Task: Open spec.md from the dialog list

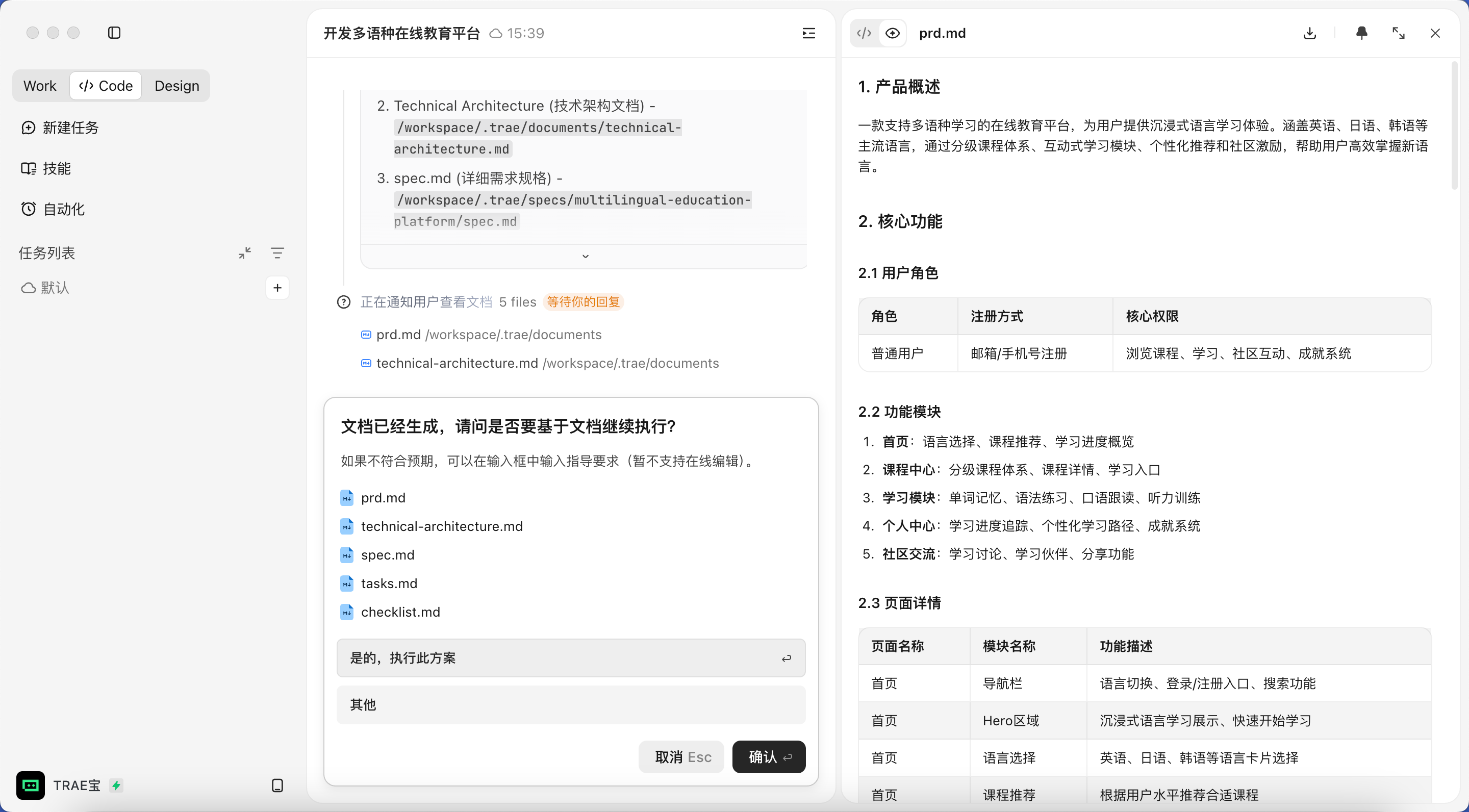Action: (377, 555)
